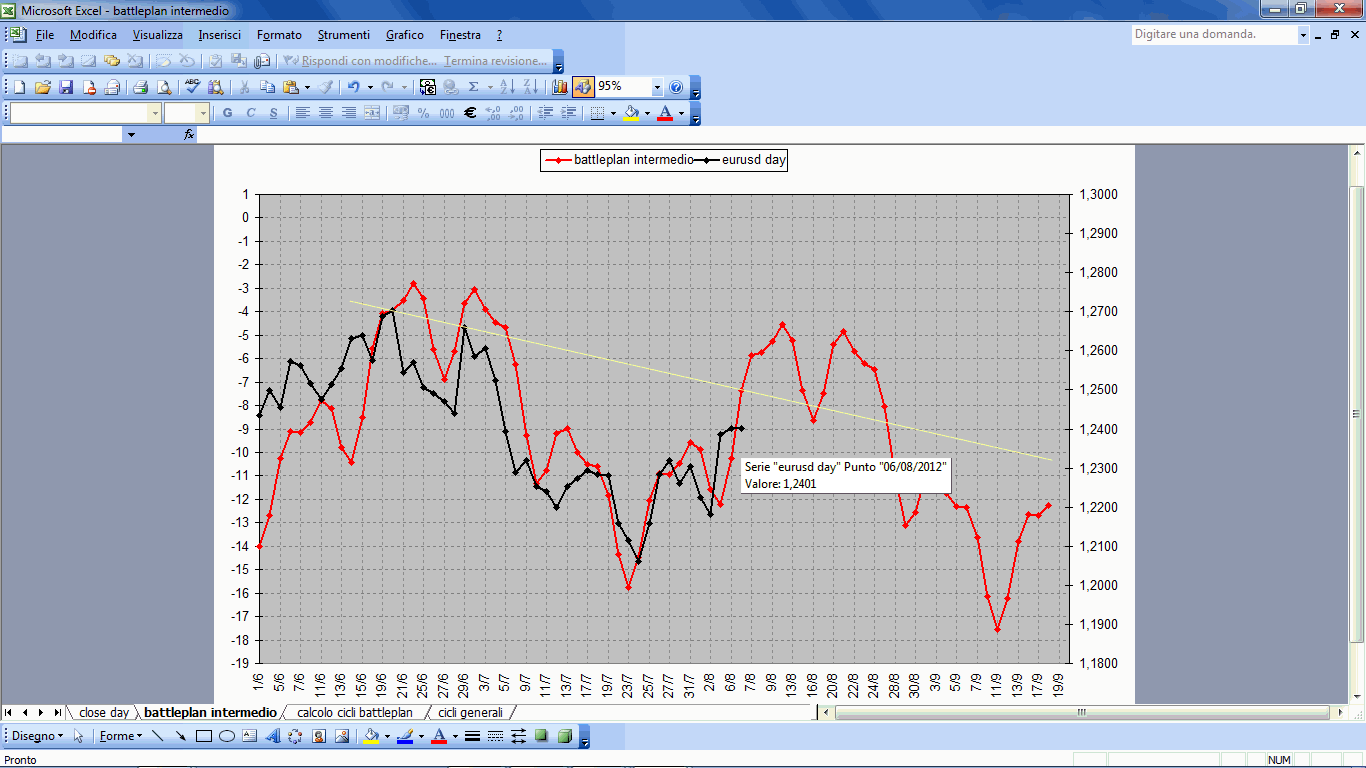This screenshot has height=768, width=1366.
Task: Toggle the highlighted Drawing toolbar button
Action: pos(583,87)
